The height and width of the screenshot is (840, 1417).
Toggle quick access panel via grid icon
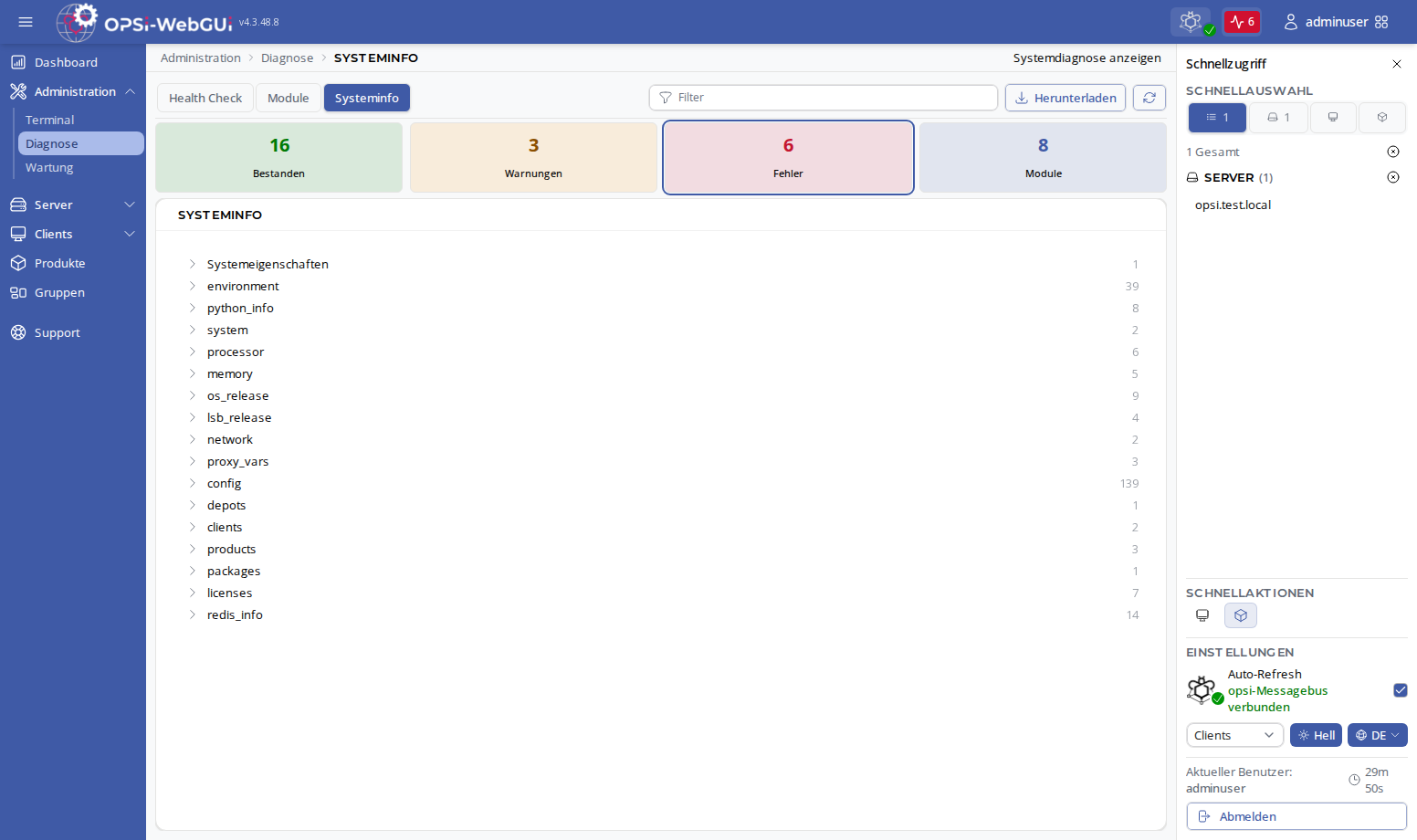point(1381,22)
